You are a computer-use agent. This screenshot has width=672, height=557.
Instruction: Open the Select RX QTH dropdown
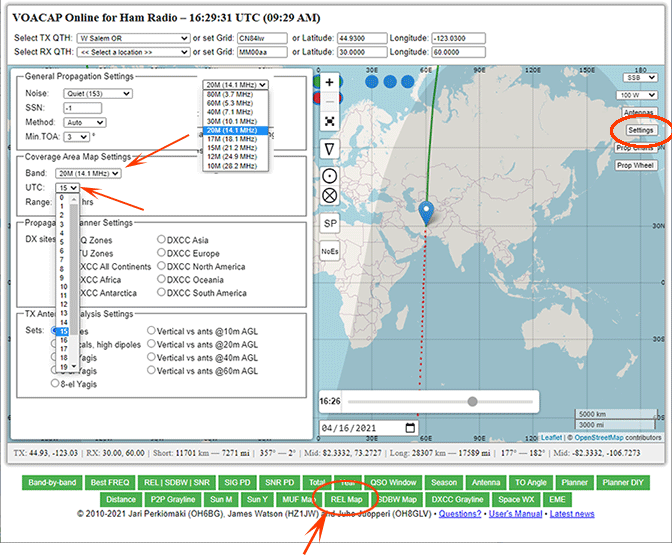pos(133,52)
